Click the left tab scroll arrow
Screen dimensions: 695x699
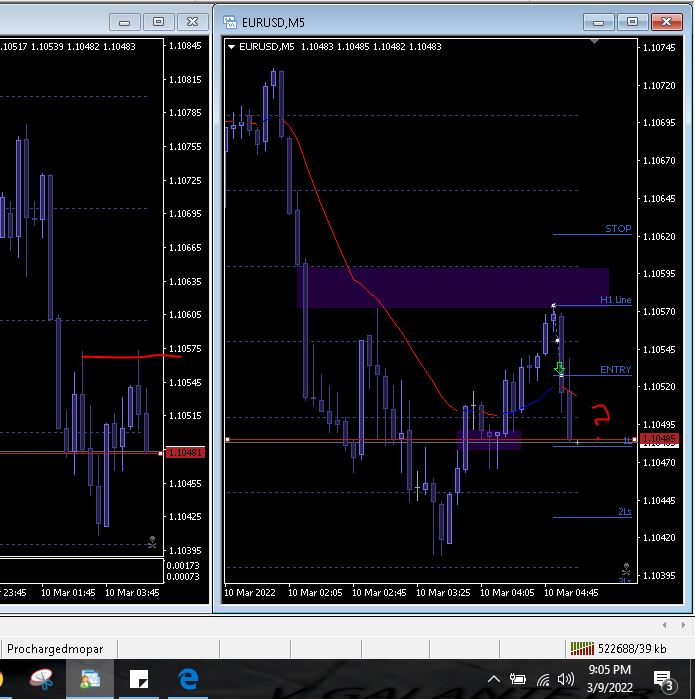point(664,625)
